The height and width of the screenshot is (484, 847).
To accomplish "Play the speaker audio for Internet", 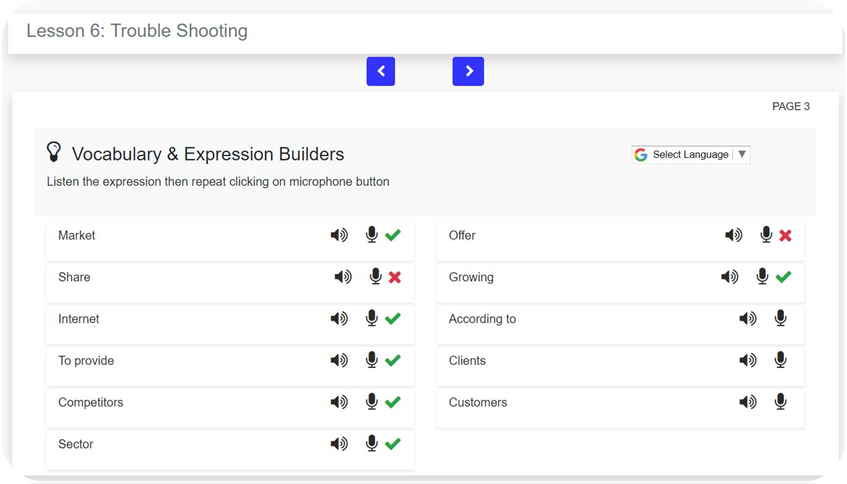I will pyautogui.click(x=339, y=319).
